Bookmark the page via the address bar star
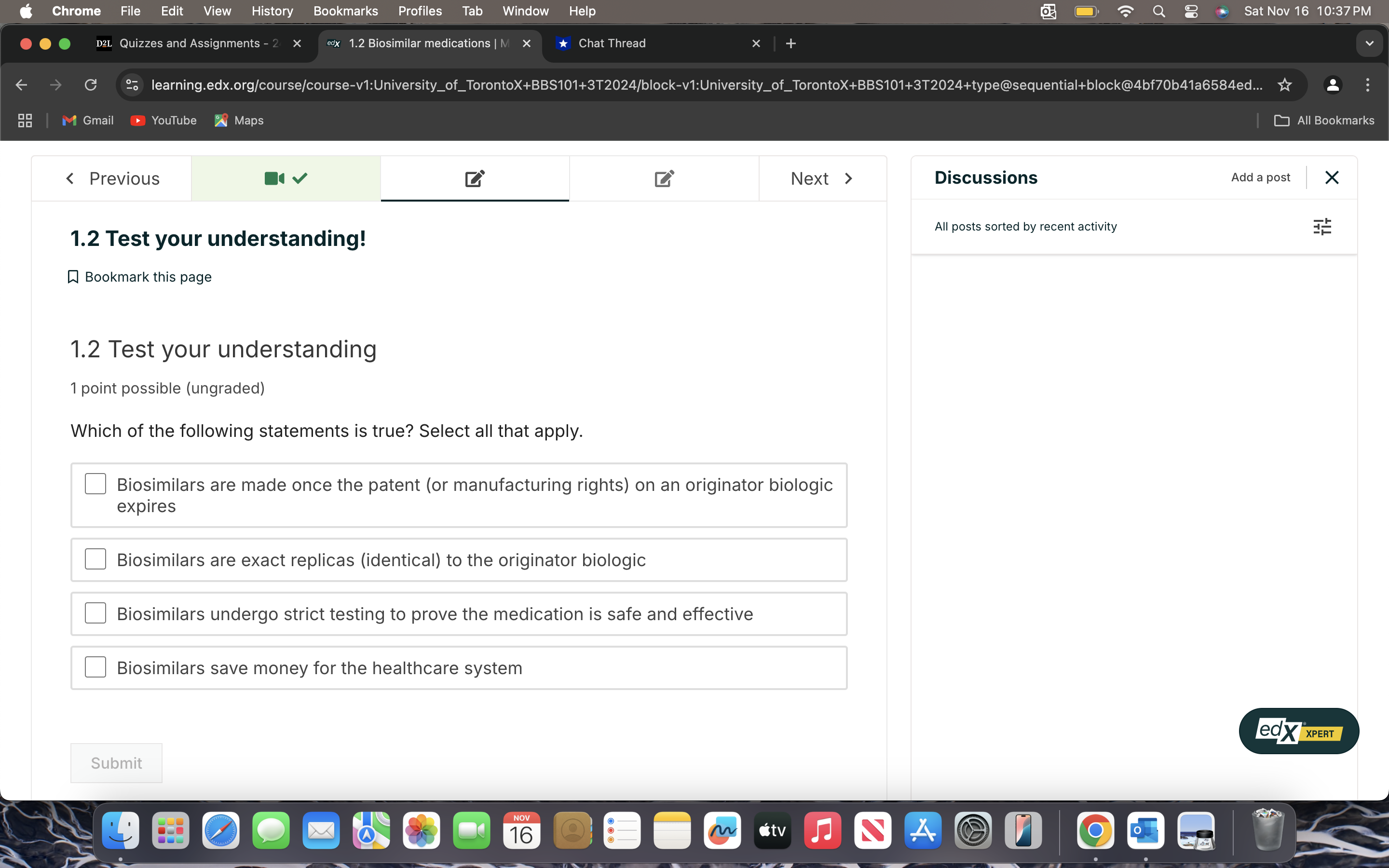 coord(1284,84)
